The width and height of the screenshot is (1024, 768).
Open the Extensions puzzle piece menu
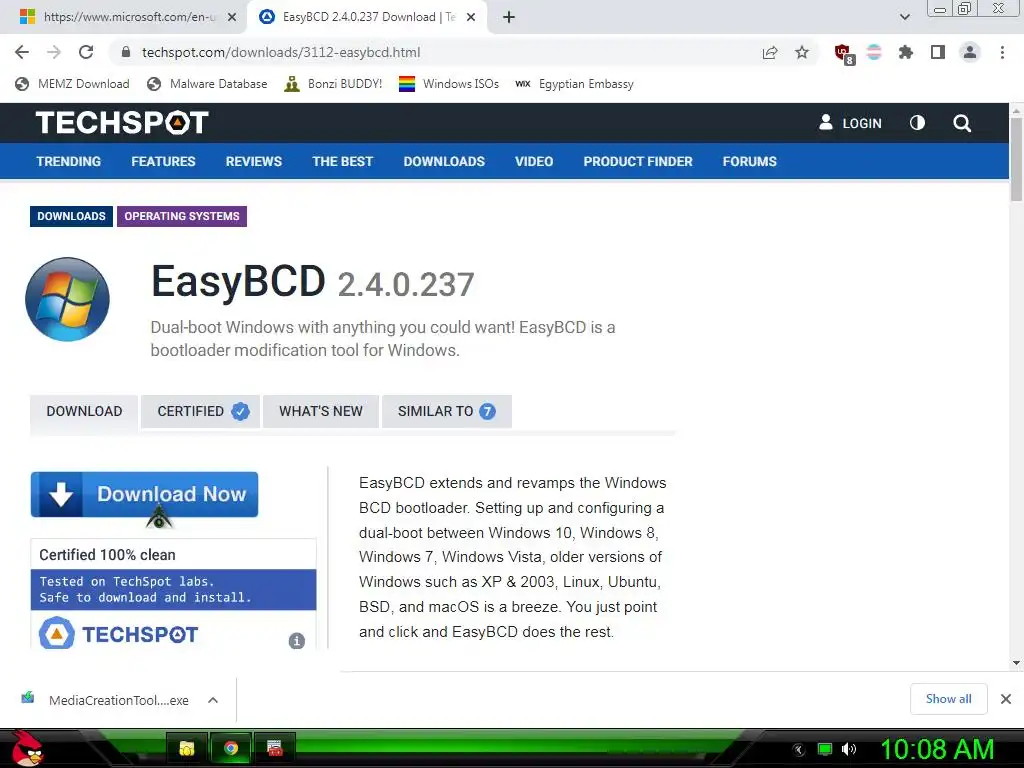[x=905, y=52]
